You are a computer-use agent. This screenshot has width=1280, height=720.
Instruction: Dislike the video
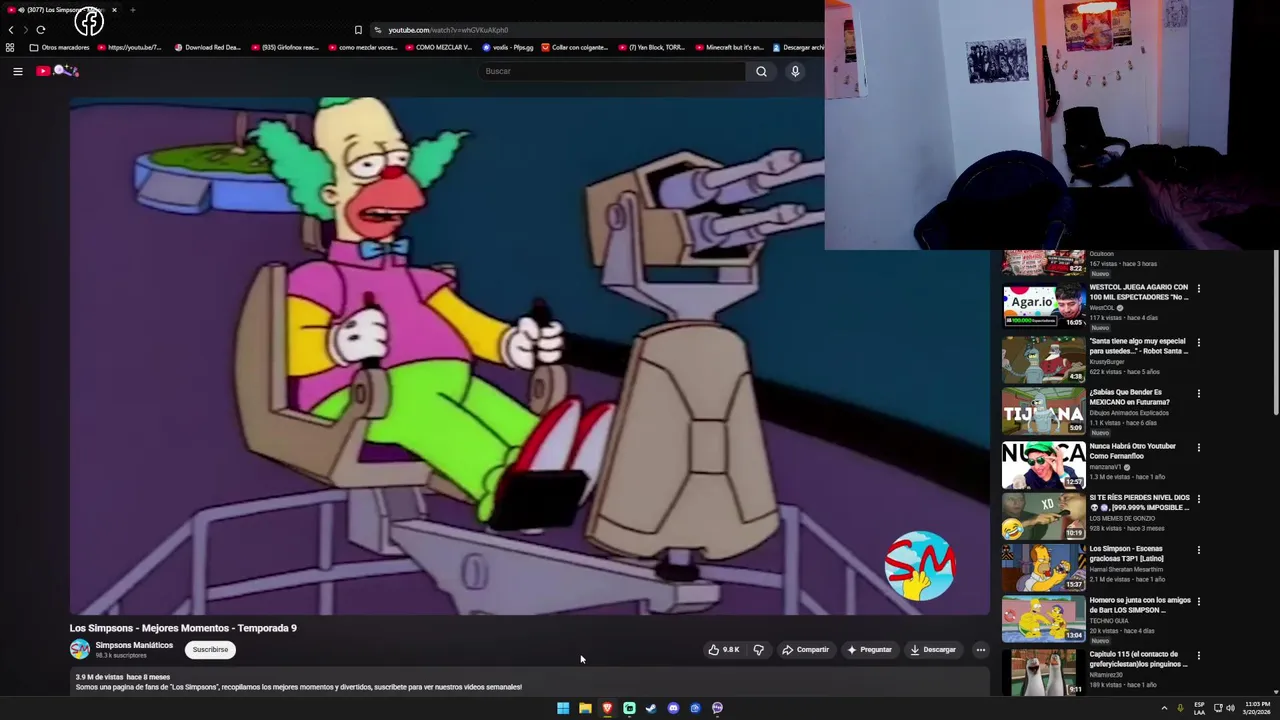click(x=758, y=650)
